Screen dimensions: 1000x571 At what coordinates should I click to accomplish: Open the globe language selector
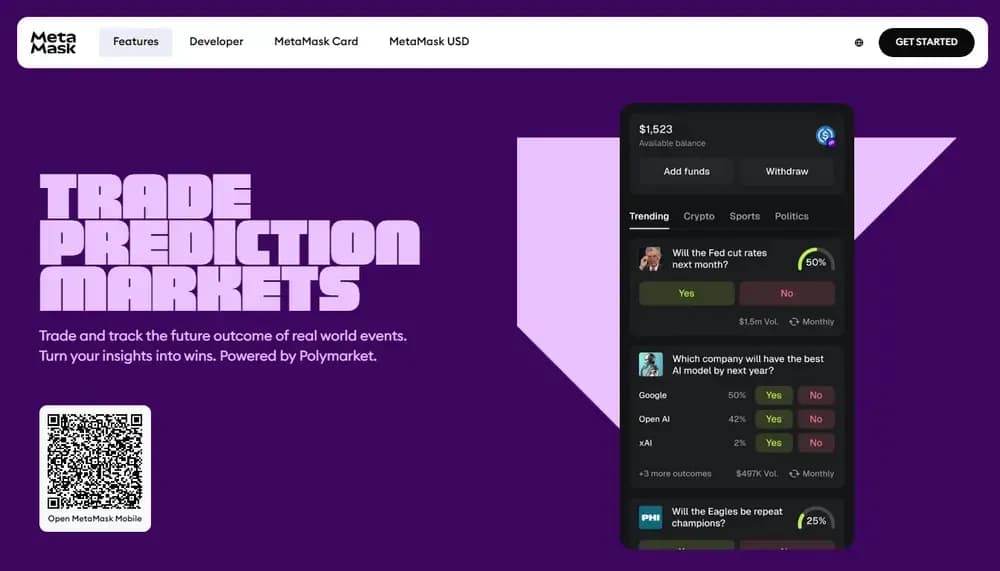point(858,43)
